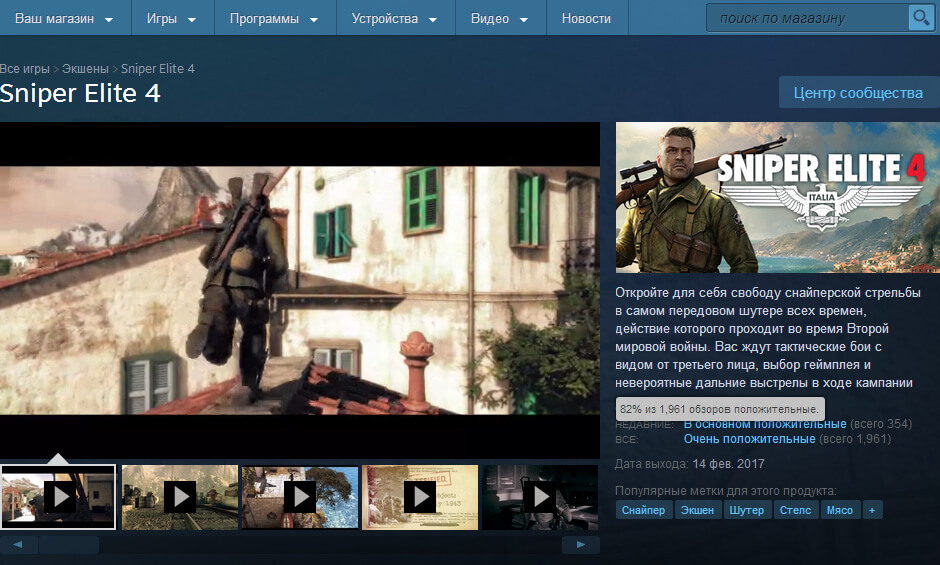
Task: Play the fifth dark trailer thumbnail
Action: pos(540,497)
